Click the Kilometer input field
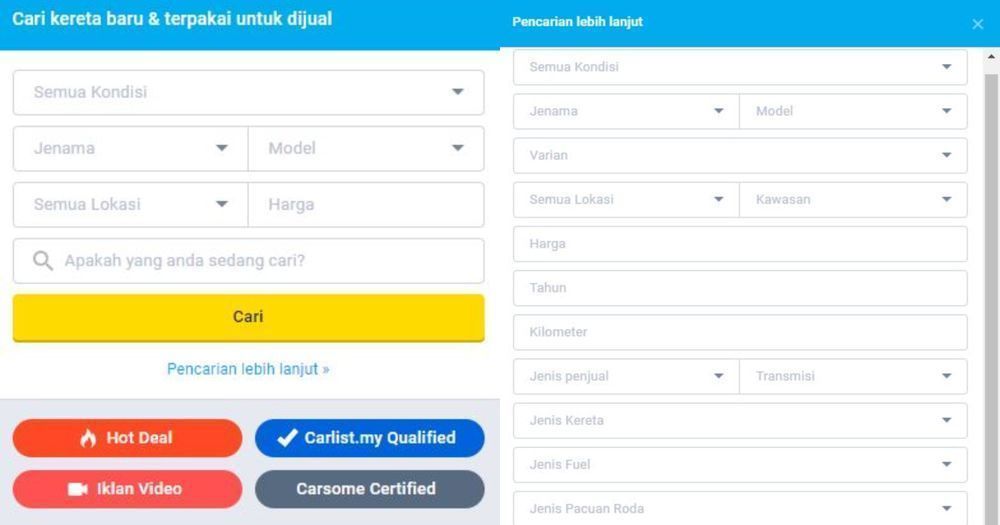The width and height of the screenshot is (1000, 525). tap(740, 332)
